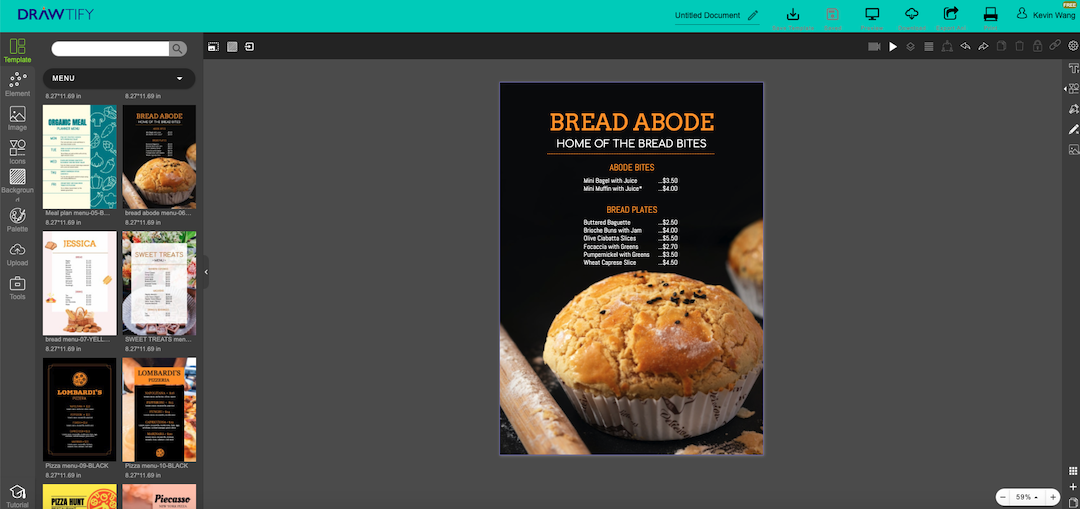Select the Pizza Hunt template thumbnail

pos(80,497)
